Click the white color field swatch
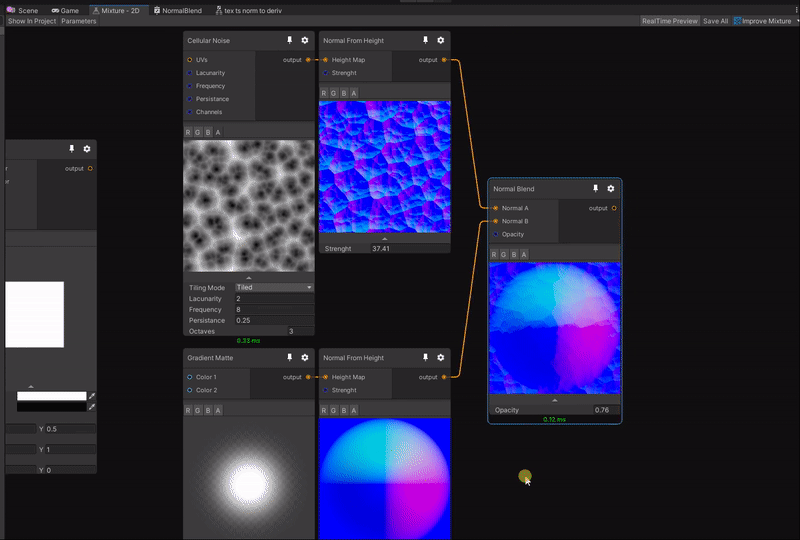The height and width of the screenshot is (540, 800). 52,396
